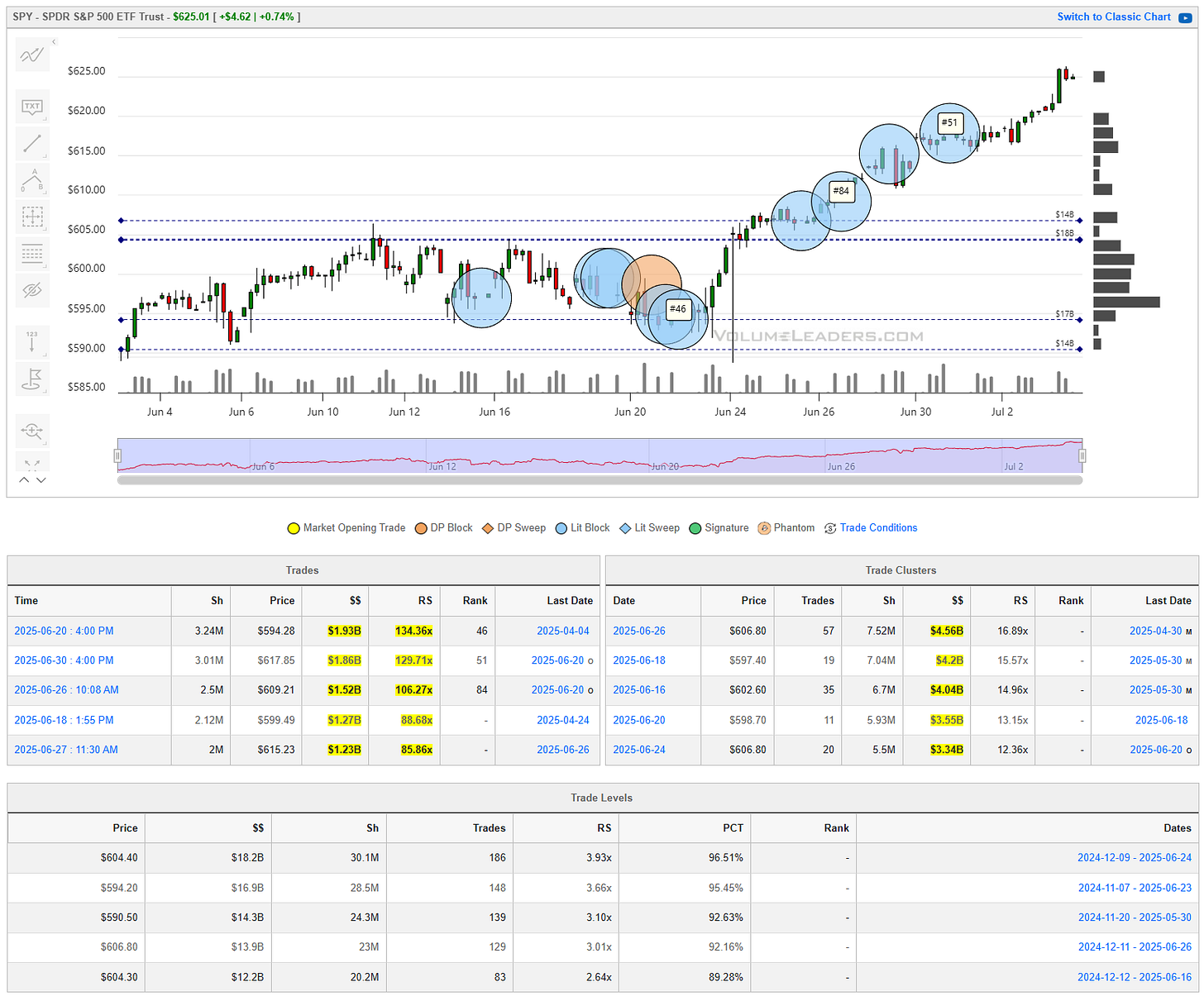Open Trade Levels dates 2024-12-09 - 2025-06-24
The image size is (1204, 1001).
(x=1135, y=858)
